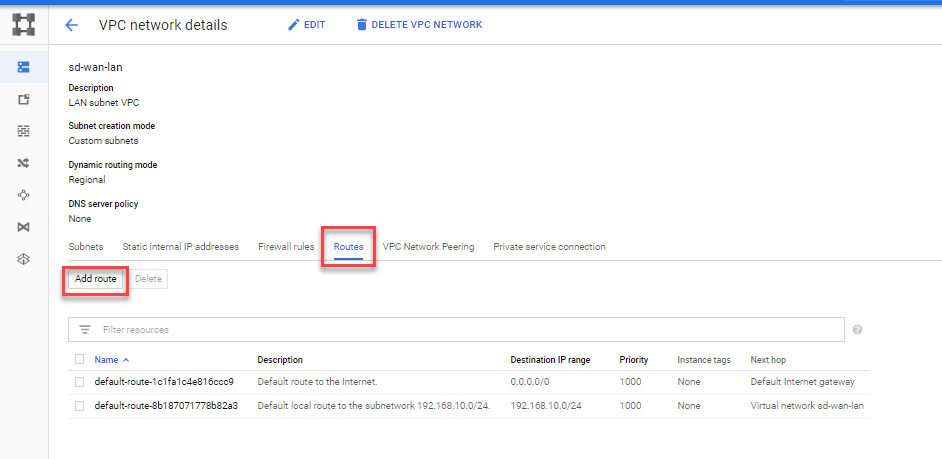942x459 pixels.
Task: Switch to Static internal IP addresses tab
Action: coord(181,247)
